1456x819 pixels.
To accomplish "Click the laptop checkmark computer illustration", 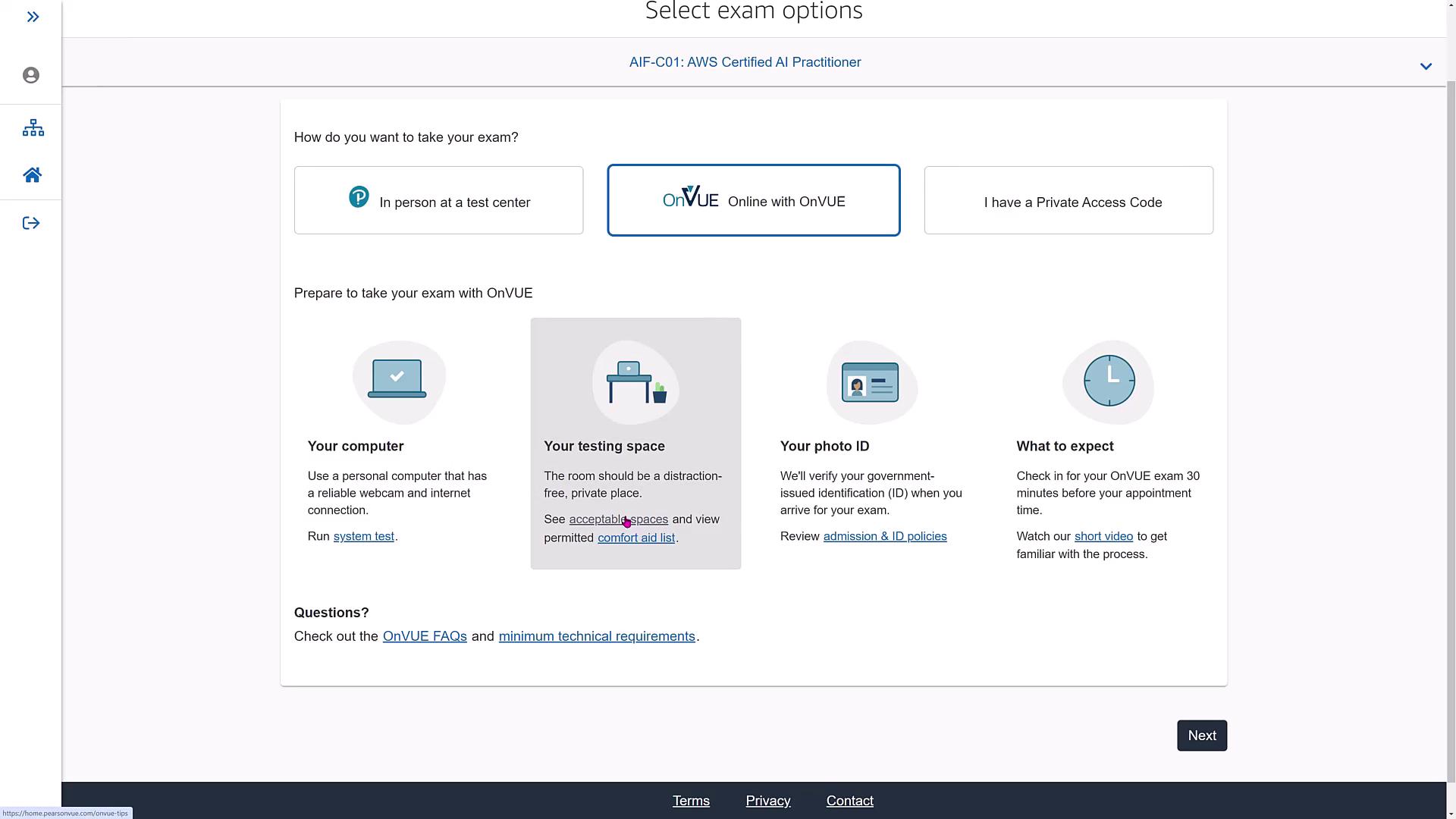I will pyautogui.click(x=398, y=381).
